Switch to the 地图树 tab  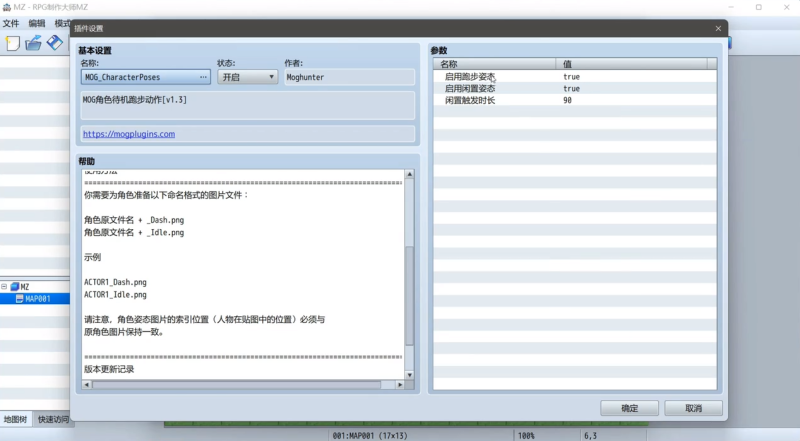point(15,419)
